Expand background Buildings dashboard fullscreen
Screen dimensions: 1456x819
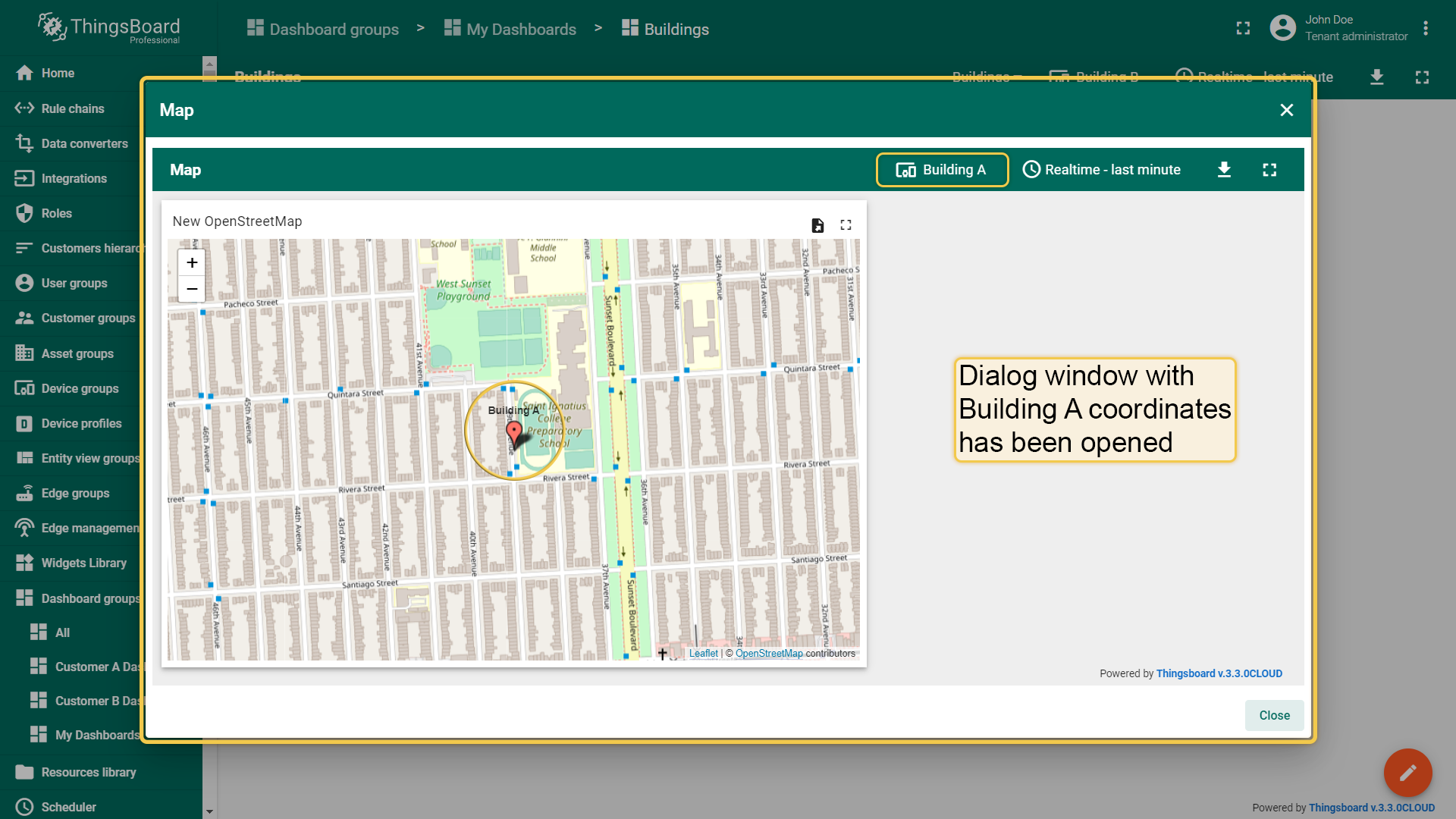(1422, 77)
